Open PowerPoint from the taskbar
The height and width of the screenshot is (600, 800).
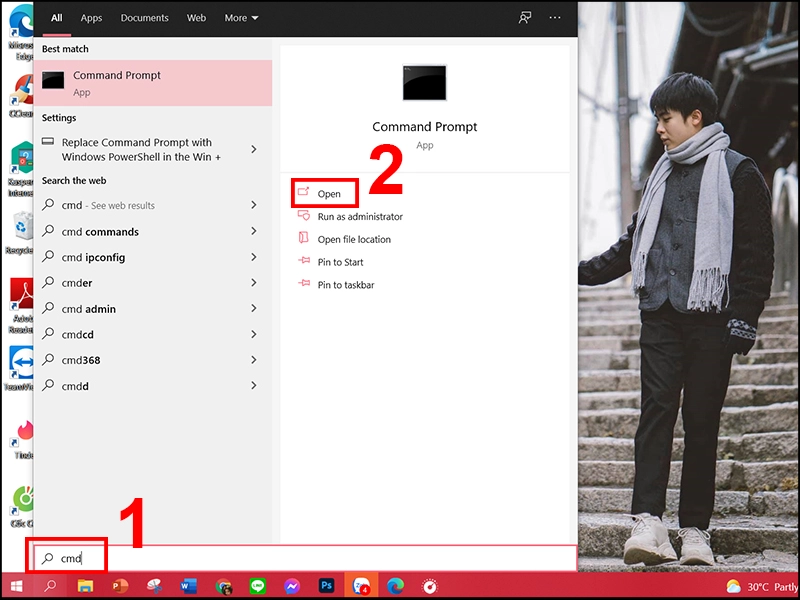[120, 585]
